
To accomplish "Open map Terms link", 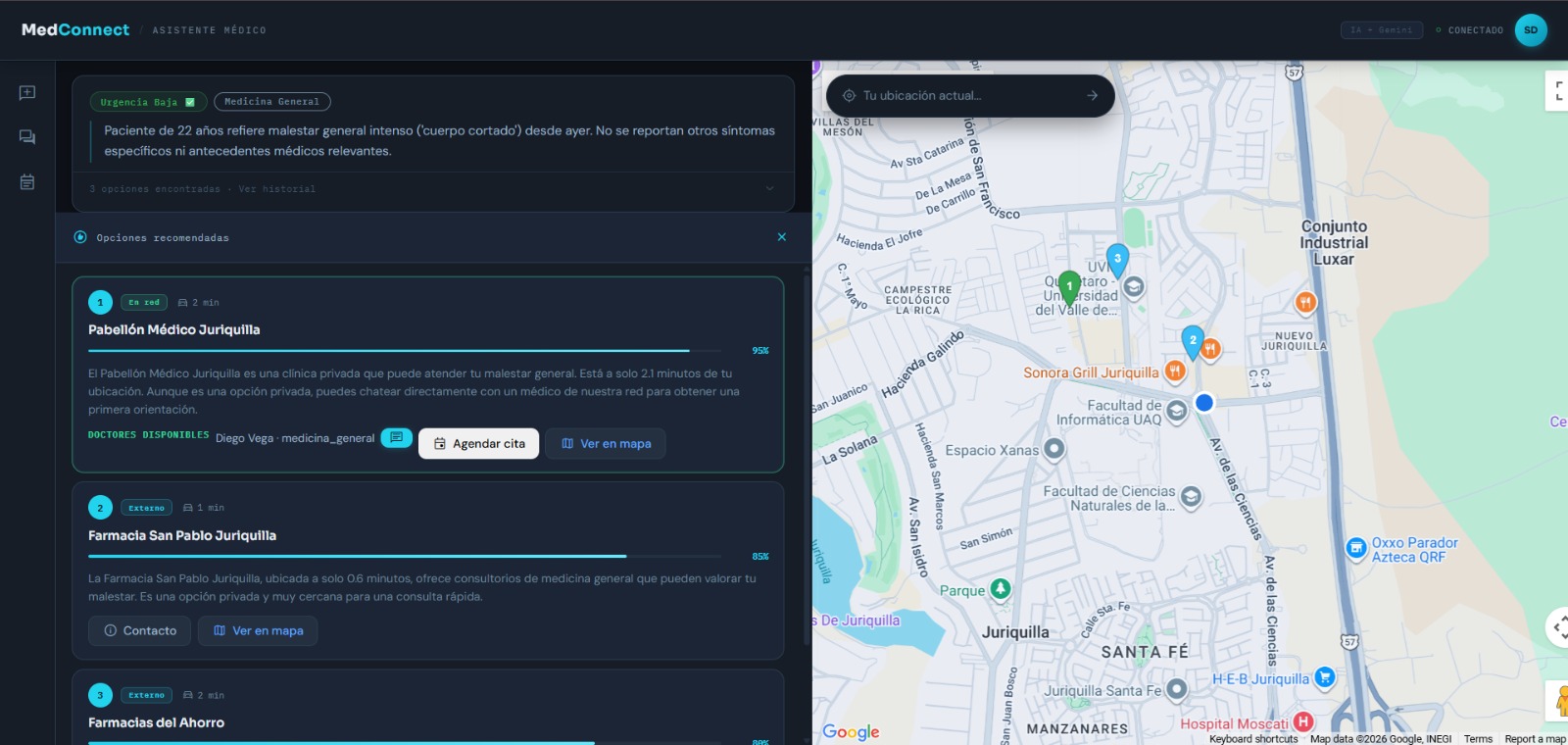I will 1478,739.
